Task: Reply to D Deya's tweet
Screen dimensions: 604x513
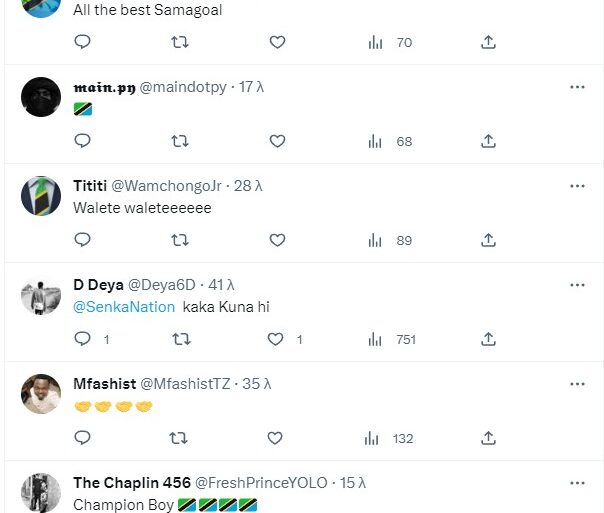Action: click(x=83, y=339)
